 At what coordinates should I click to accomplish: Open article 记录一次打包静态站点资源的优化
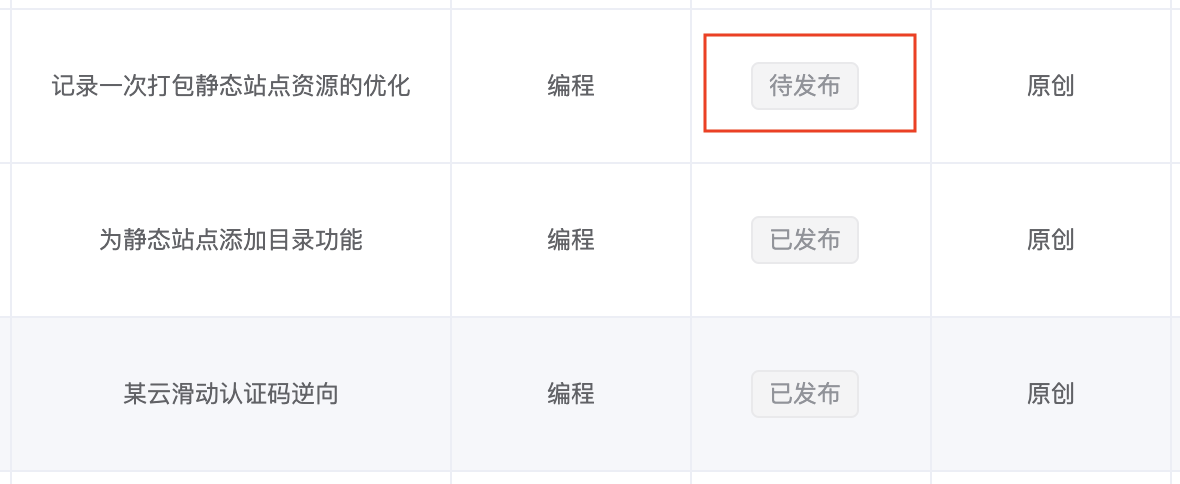pyautogui.click(x=231, y=86)
